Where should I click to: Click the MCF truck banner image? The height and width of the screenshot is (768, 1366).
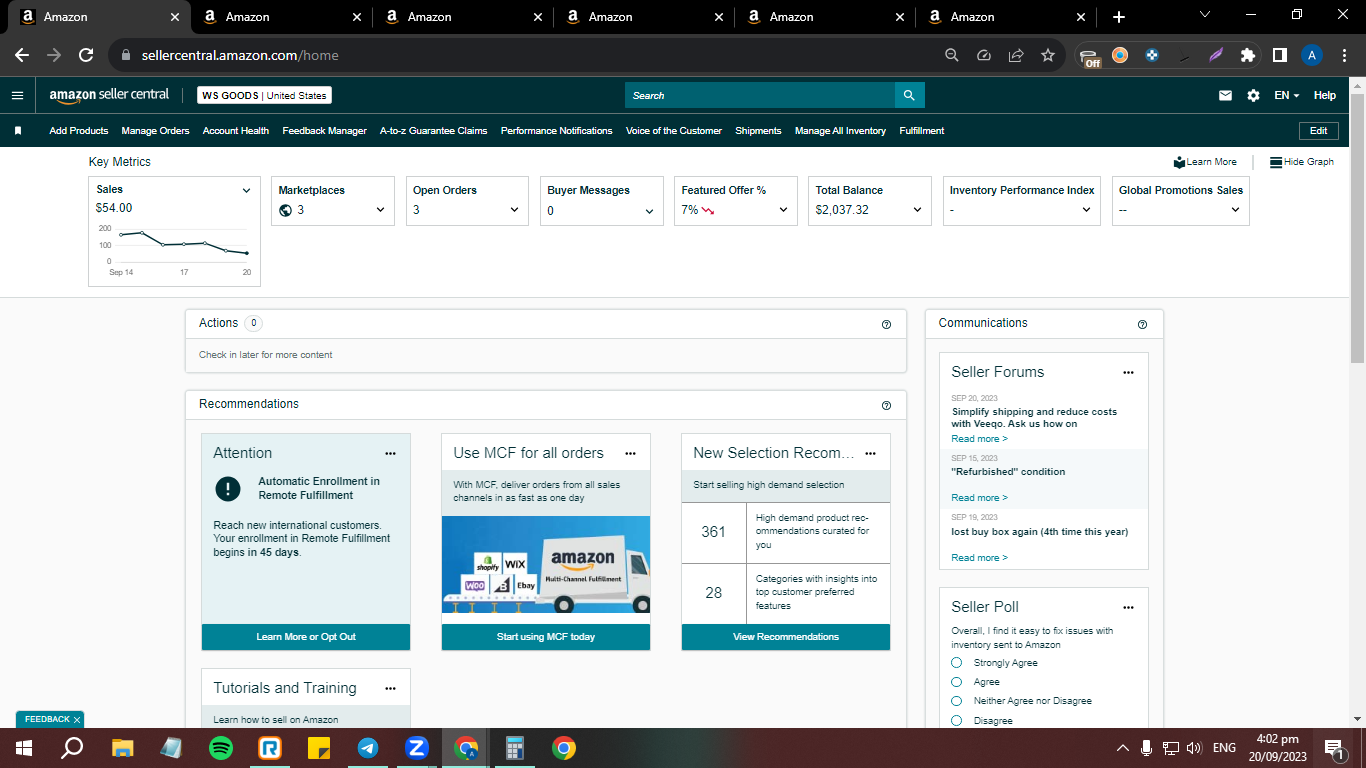click(546, 565)
